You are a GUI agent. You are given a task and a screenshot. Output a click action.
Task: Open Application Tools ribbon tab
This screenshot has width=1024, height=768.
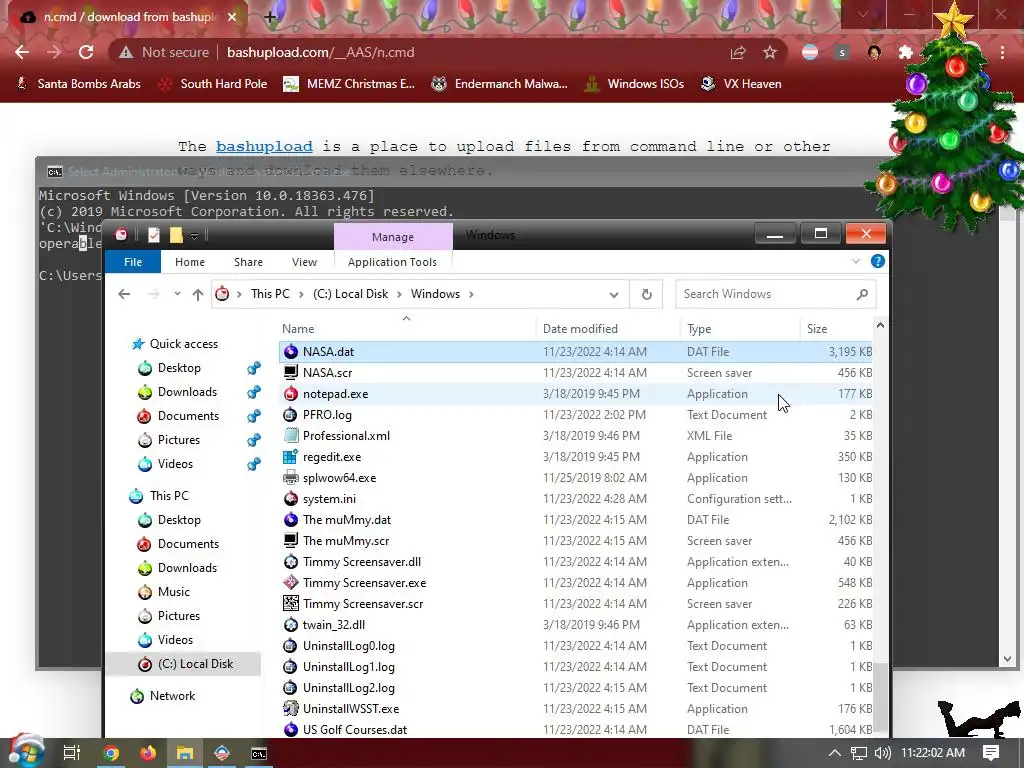(392, 262)
